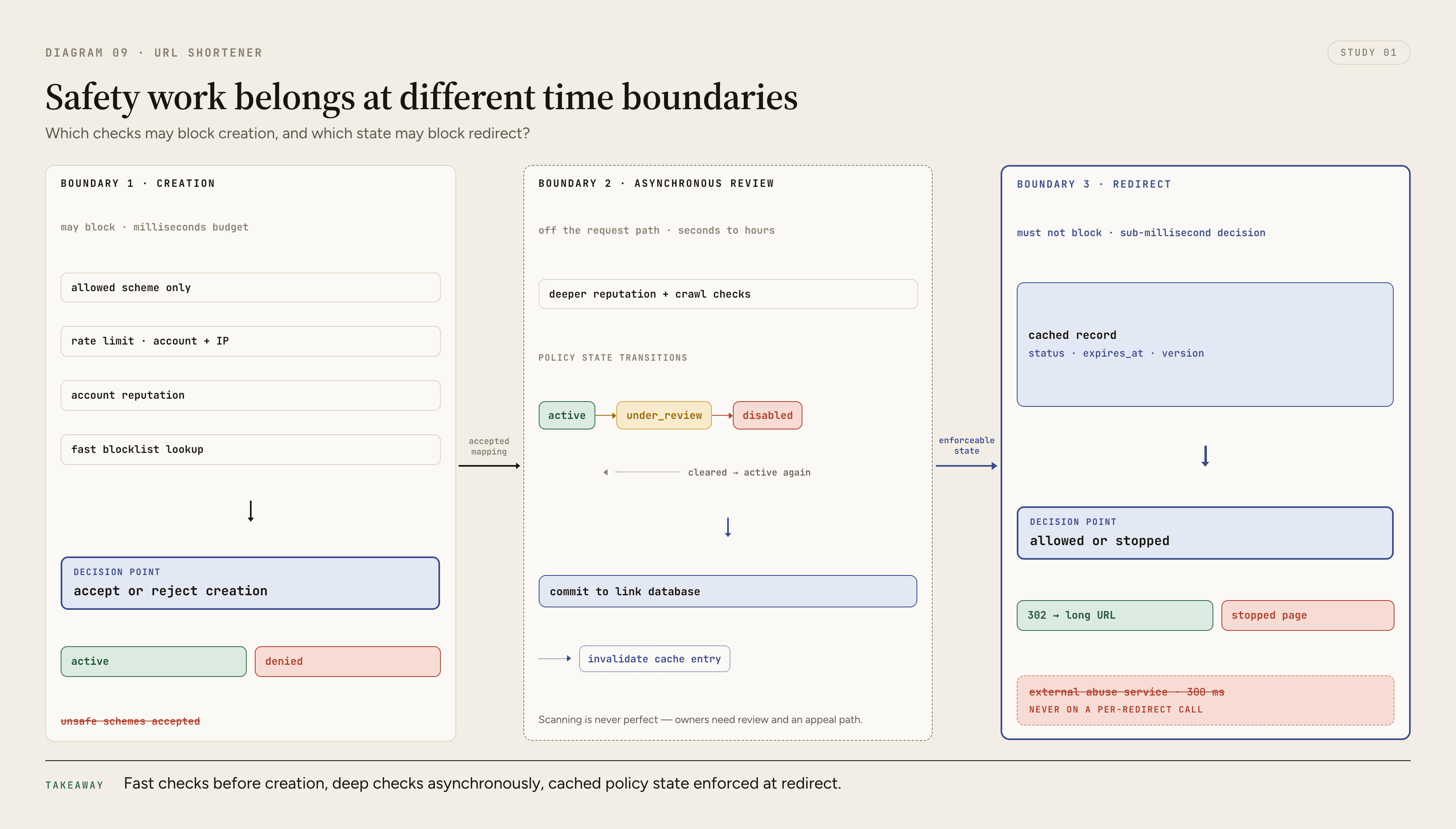Image resolution: width=1456 pixels, height=829 pixels.
Task: Click the 'accepted mapping' arrow label
Action: [489, 446]
